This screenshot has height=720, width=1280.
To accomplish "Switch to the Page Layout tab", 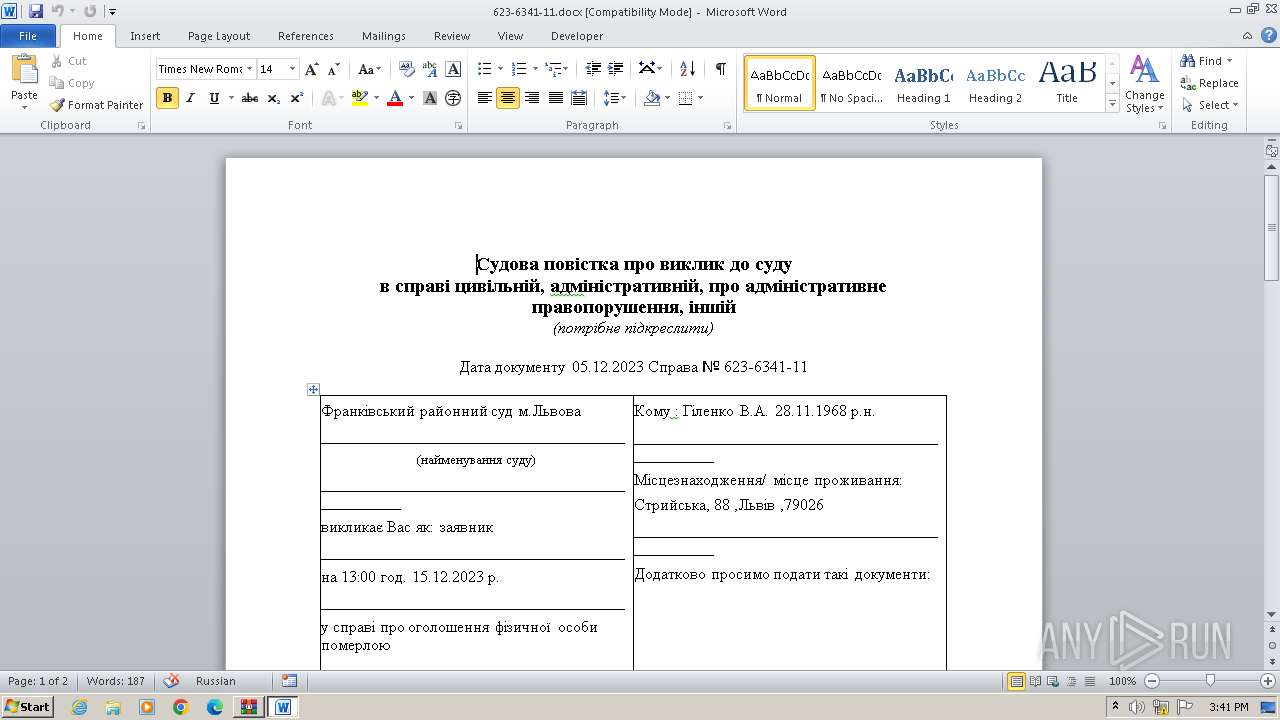I will point(219,36).
